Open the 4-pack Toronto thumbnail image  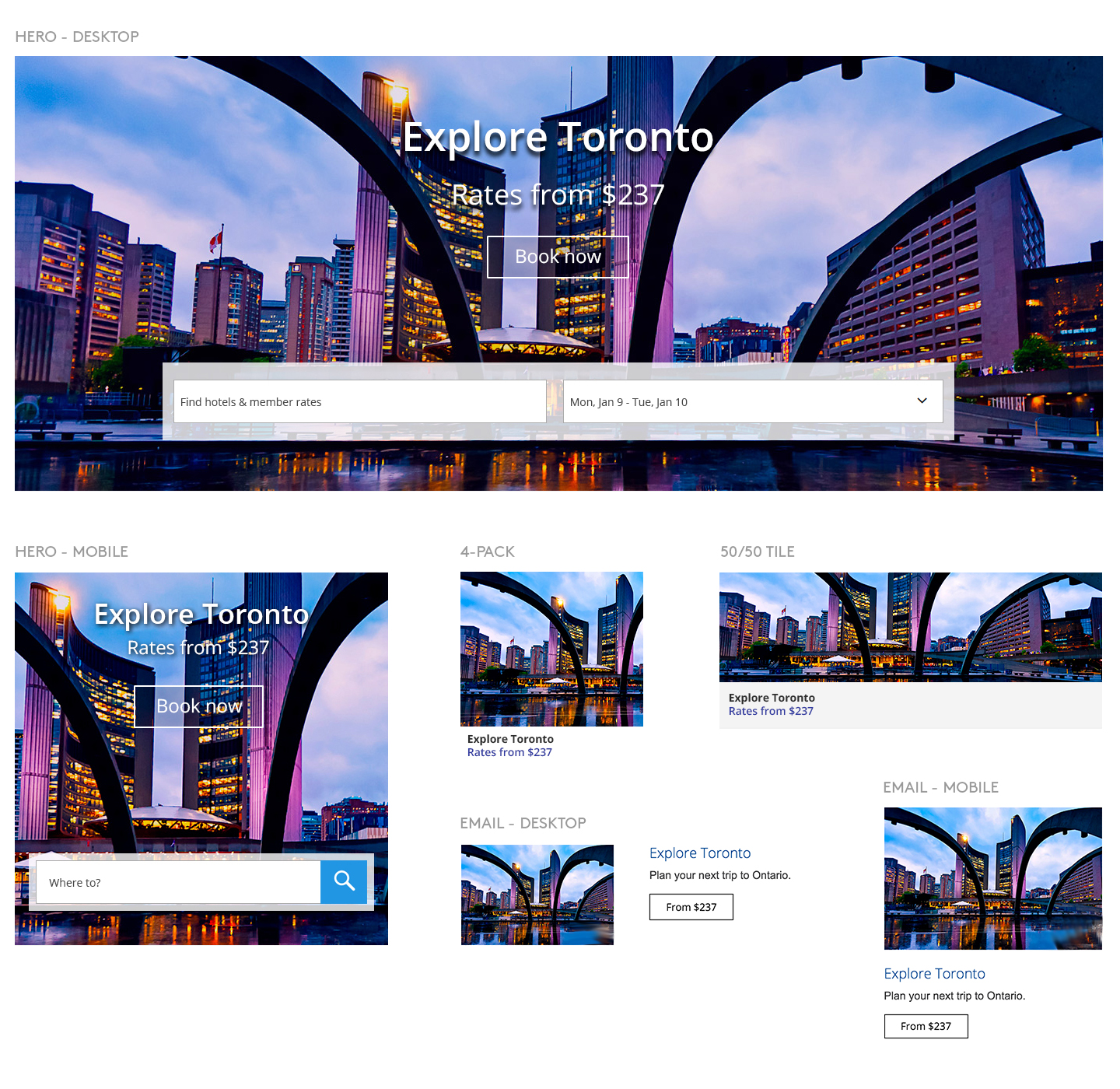[551, 649]
